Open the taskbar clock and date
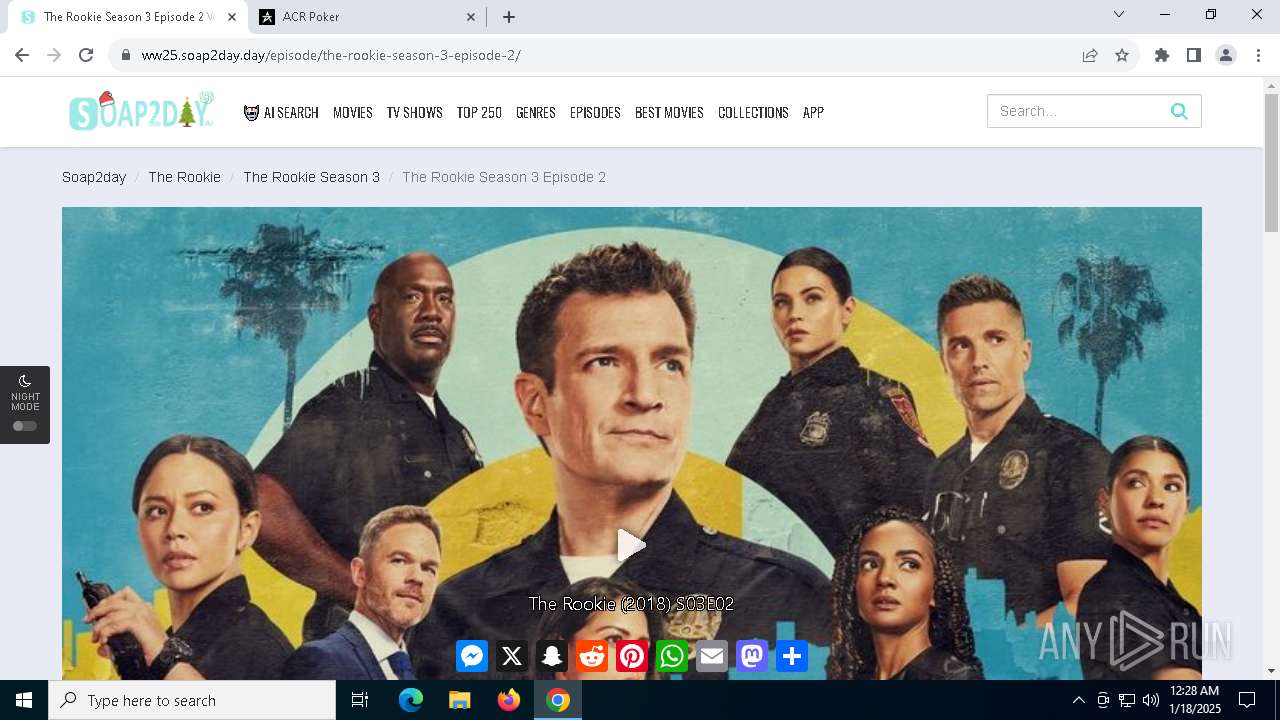1280x720 pixels. (x=1194, y=700)
